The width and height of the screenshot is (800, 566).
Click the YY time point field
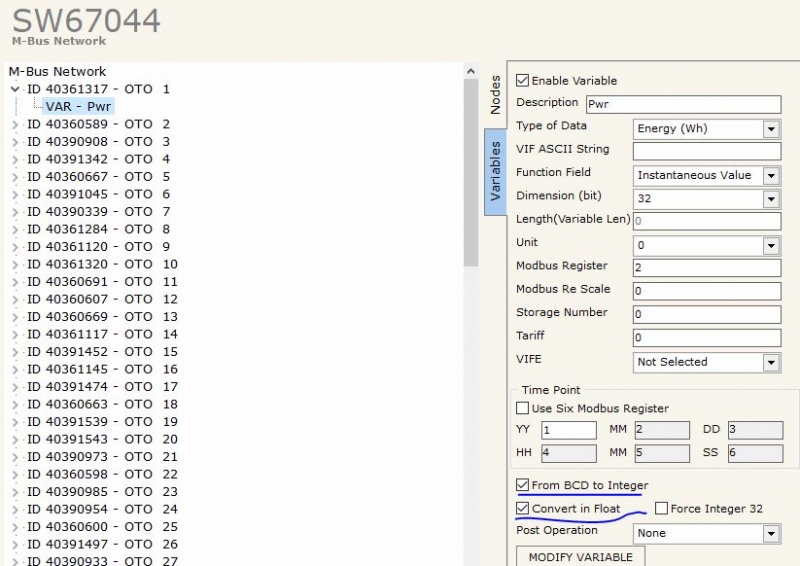569,430
